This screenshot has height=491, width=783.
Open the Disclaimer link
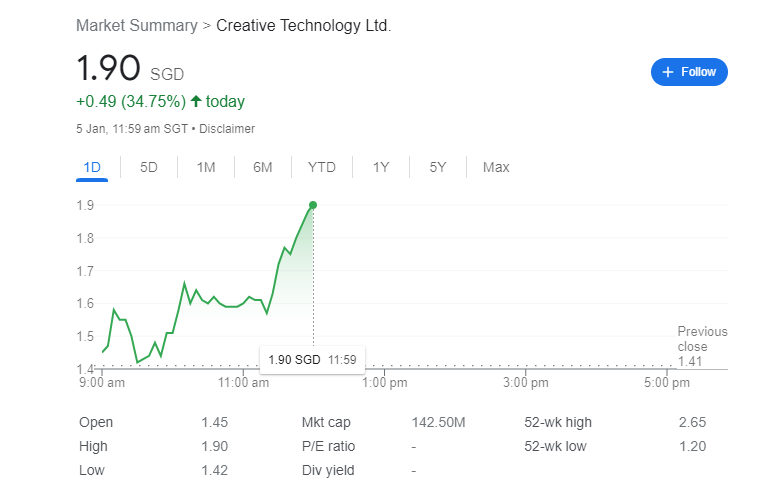click(227, 129)
